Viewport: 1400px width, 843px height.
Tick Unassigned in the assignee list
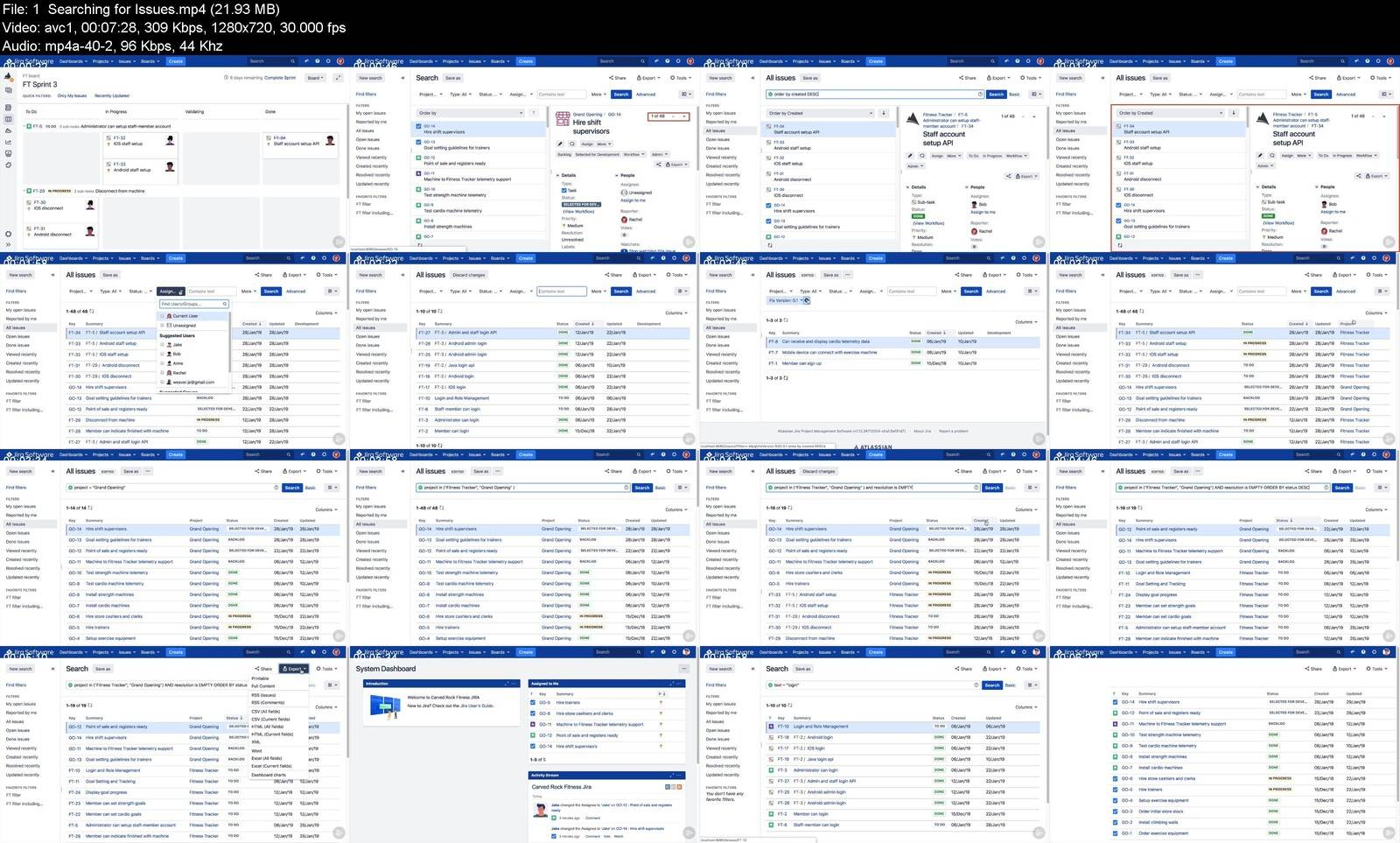point(164,325)
